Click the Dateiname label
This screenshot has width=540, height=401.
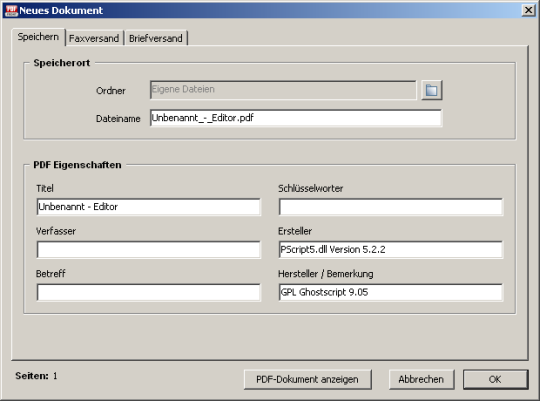[x=118, y=119]
